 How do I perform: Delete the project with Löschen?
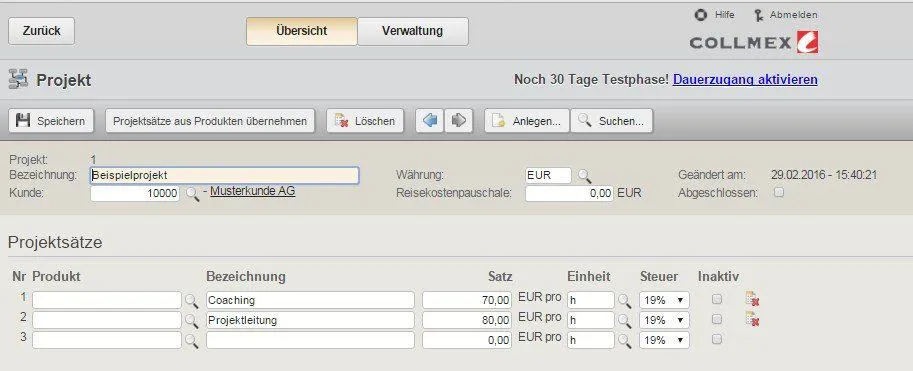point(365,121)
